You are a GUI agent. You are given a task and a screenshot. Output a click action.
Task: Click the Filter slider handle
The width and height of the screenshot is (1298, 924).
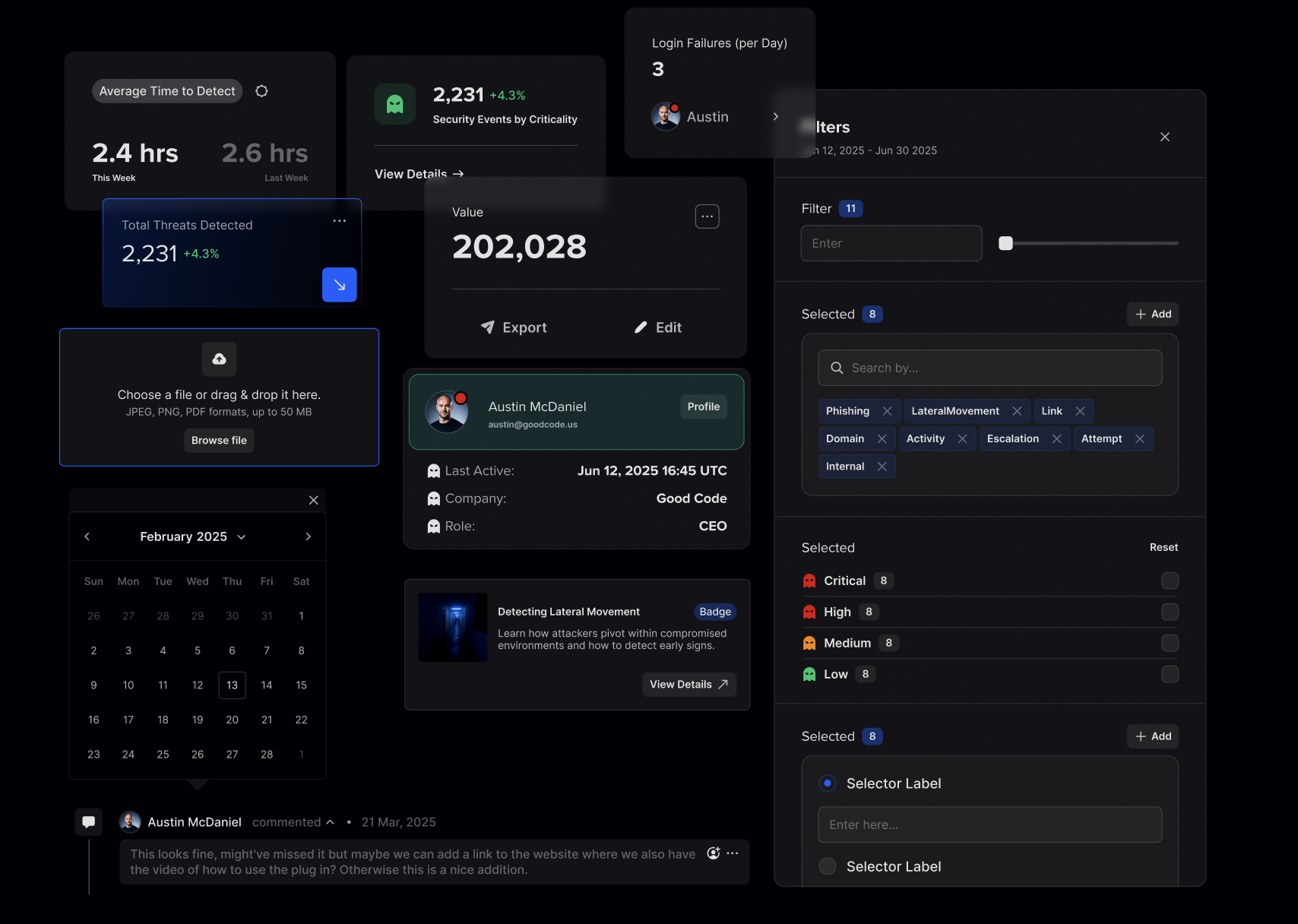[1005, 243]
